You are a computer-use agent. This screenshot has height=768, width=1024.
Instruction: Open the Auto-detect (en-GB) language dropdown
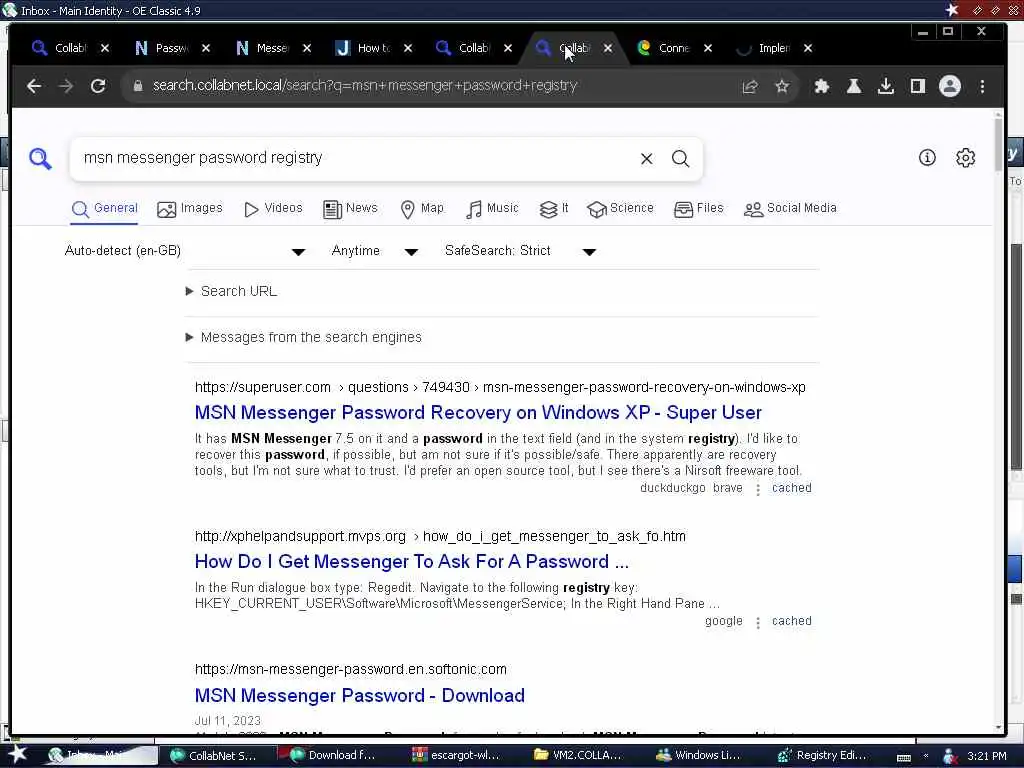tap(185, 251)
